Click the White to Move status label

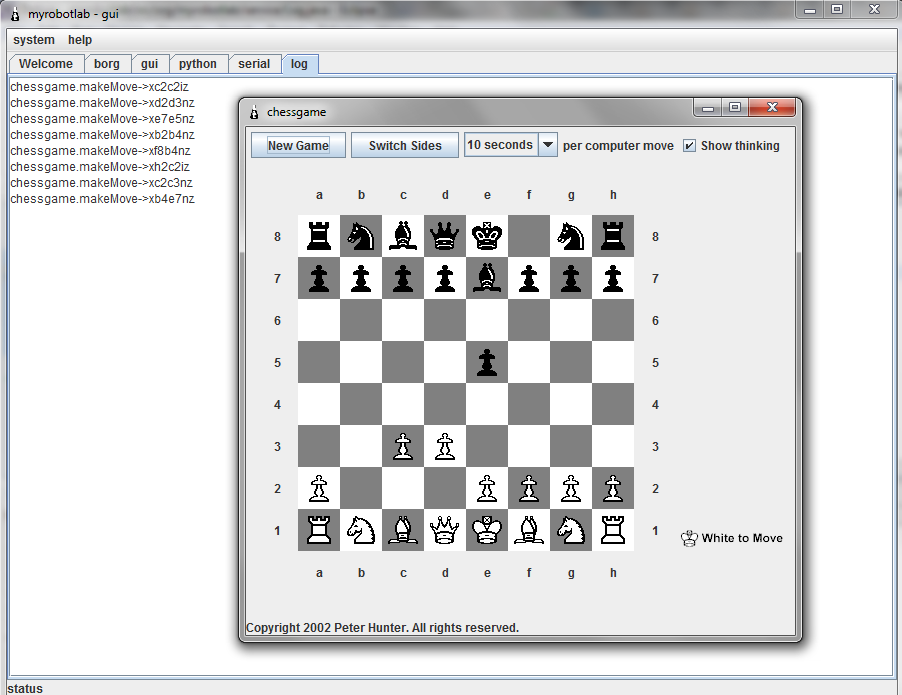(732, 538)
